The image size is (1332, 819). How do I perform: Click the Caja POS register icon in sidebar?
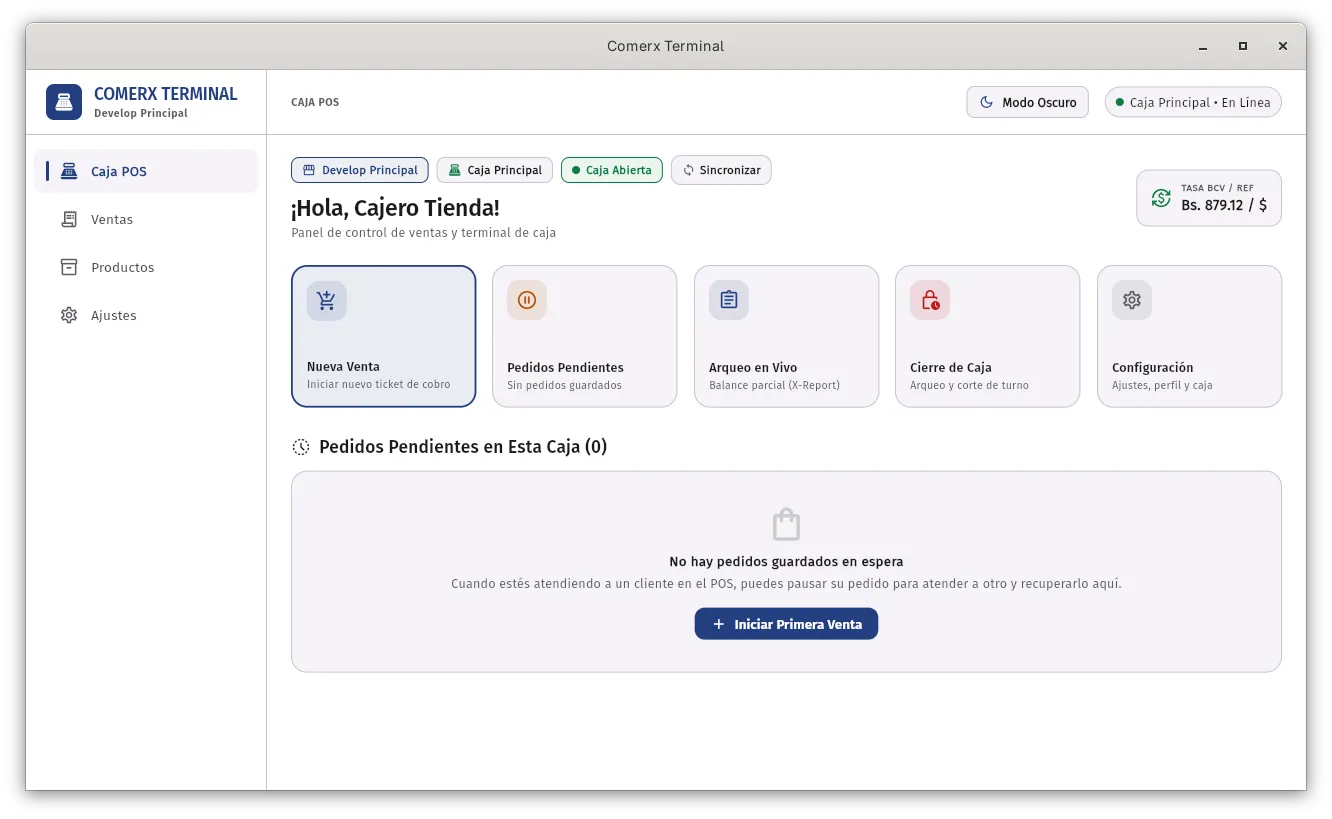[x=69, y=171]
